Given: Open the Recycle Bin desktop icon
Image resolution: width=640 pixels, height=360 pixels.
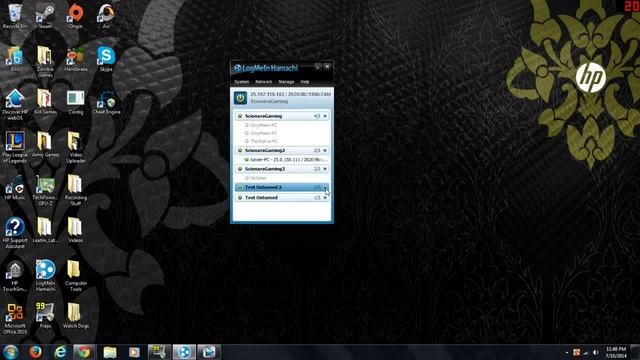Looking at the screenshot, I should click(x=15, y=16).
